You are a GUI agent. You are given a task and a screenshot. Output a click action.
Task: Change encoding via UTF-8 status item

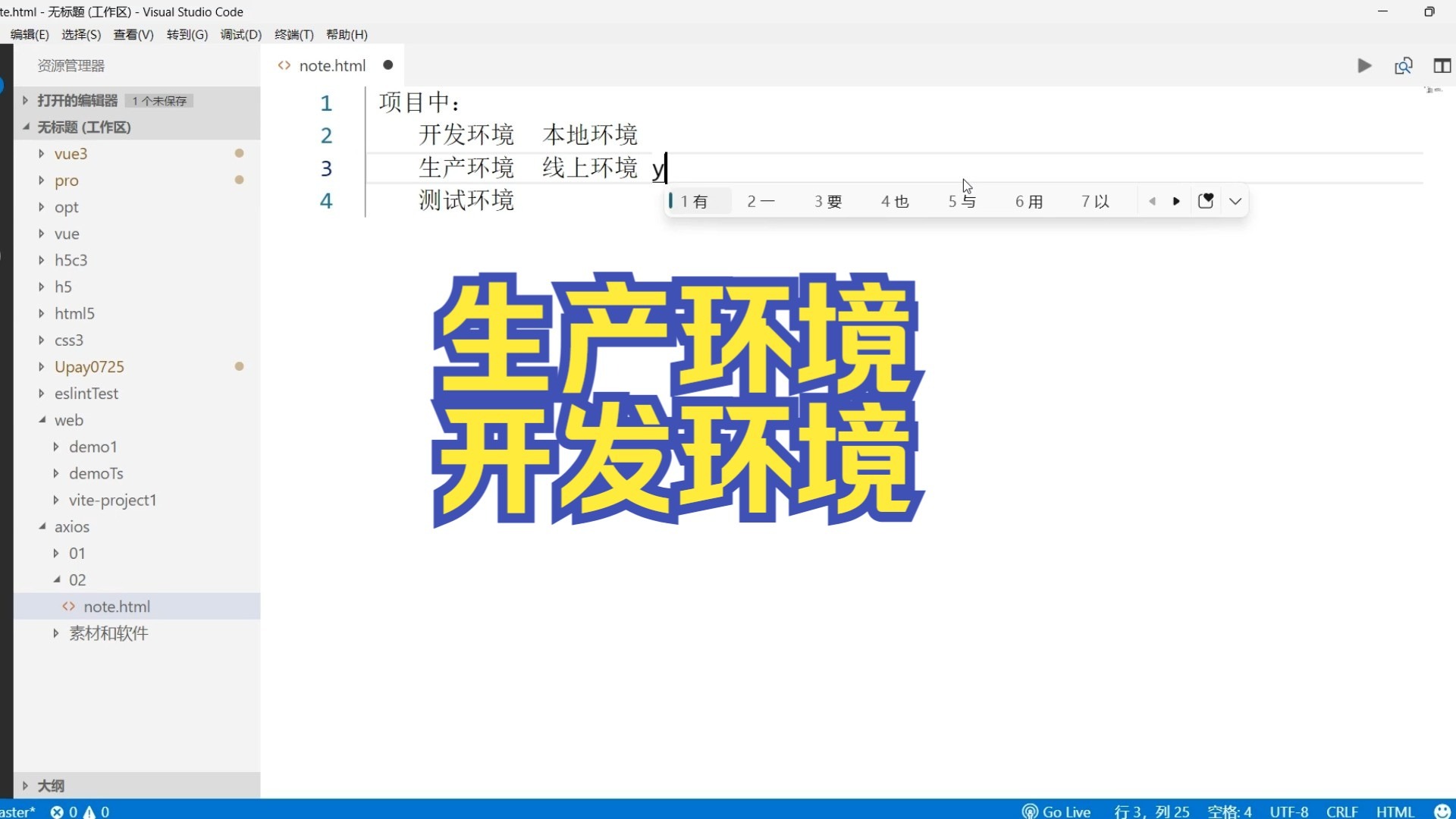[x=1289, y=811]
